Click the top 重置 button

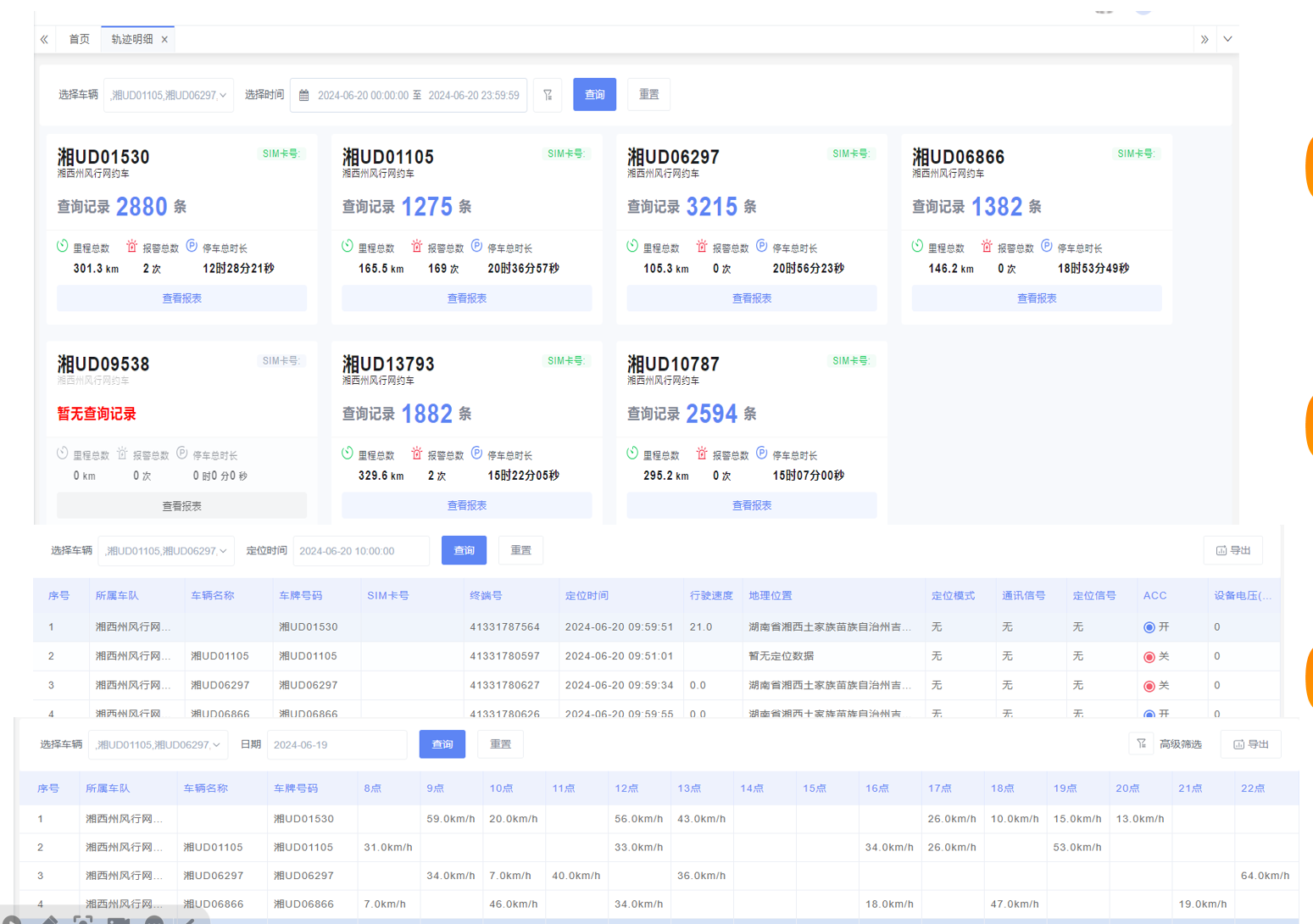[648, 94]
